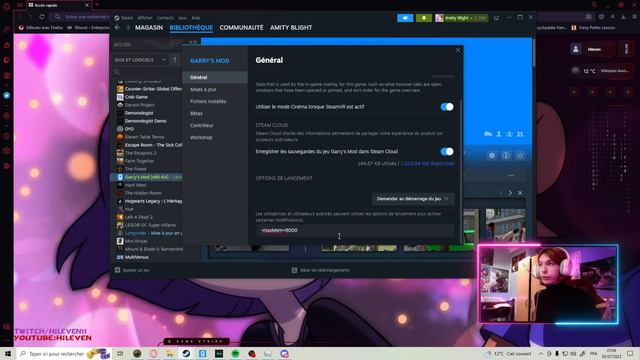This screenshot has width=640, height=360.
Task: Open the Amity Blight account menu
Action: (461, 18)
